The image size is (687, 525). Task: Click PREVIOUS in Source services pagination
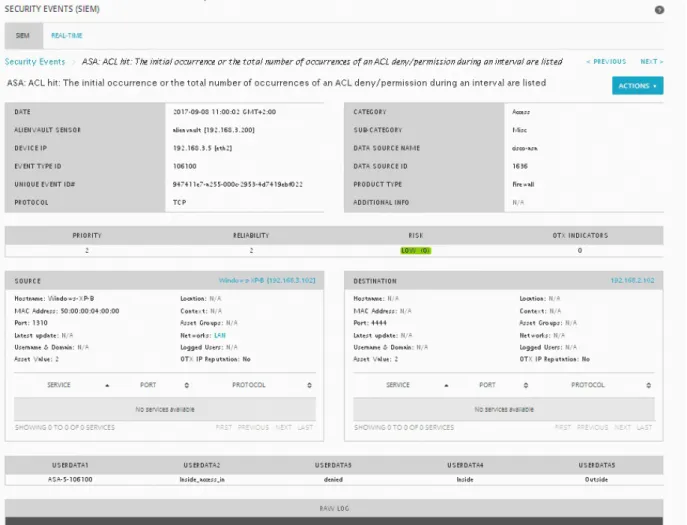point(253,427)
